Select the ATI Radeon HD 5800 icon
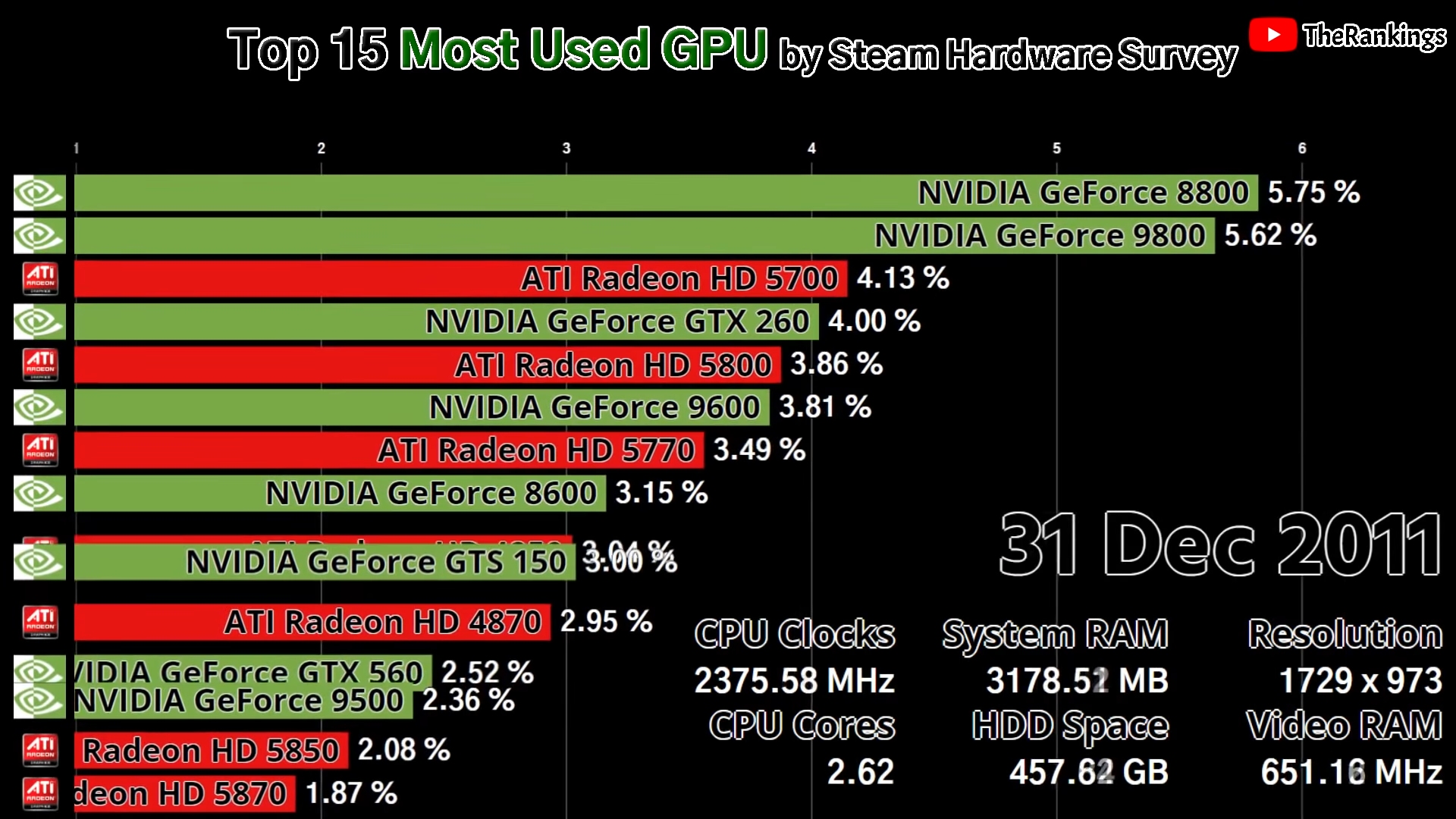Image resolution: width=1456 pixels, height=819 pixels. click(x=40, y=364)
